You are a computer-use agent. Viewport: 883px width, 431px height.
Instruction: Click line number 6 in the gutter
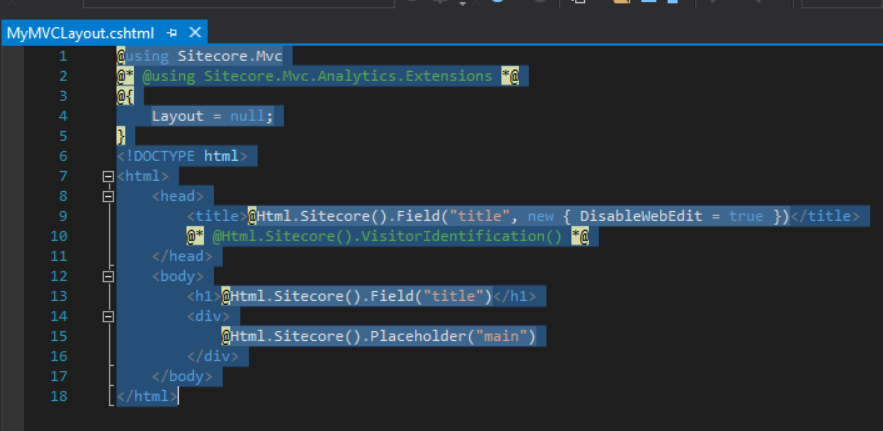point(62,156)
